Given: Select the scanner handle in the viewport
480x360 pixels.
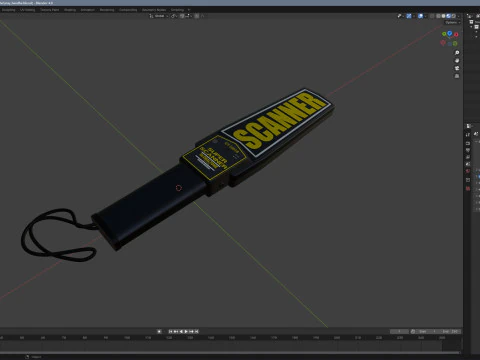Looking at the screenshot, I should point(150,207).
